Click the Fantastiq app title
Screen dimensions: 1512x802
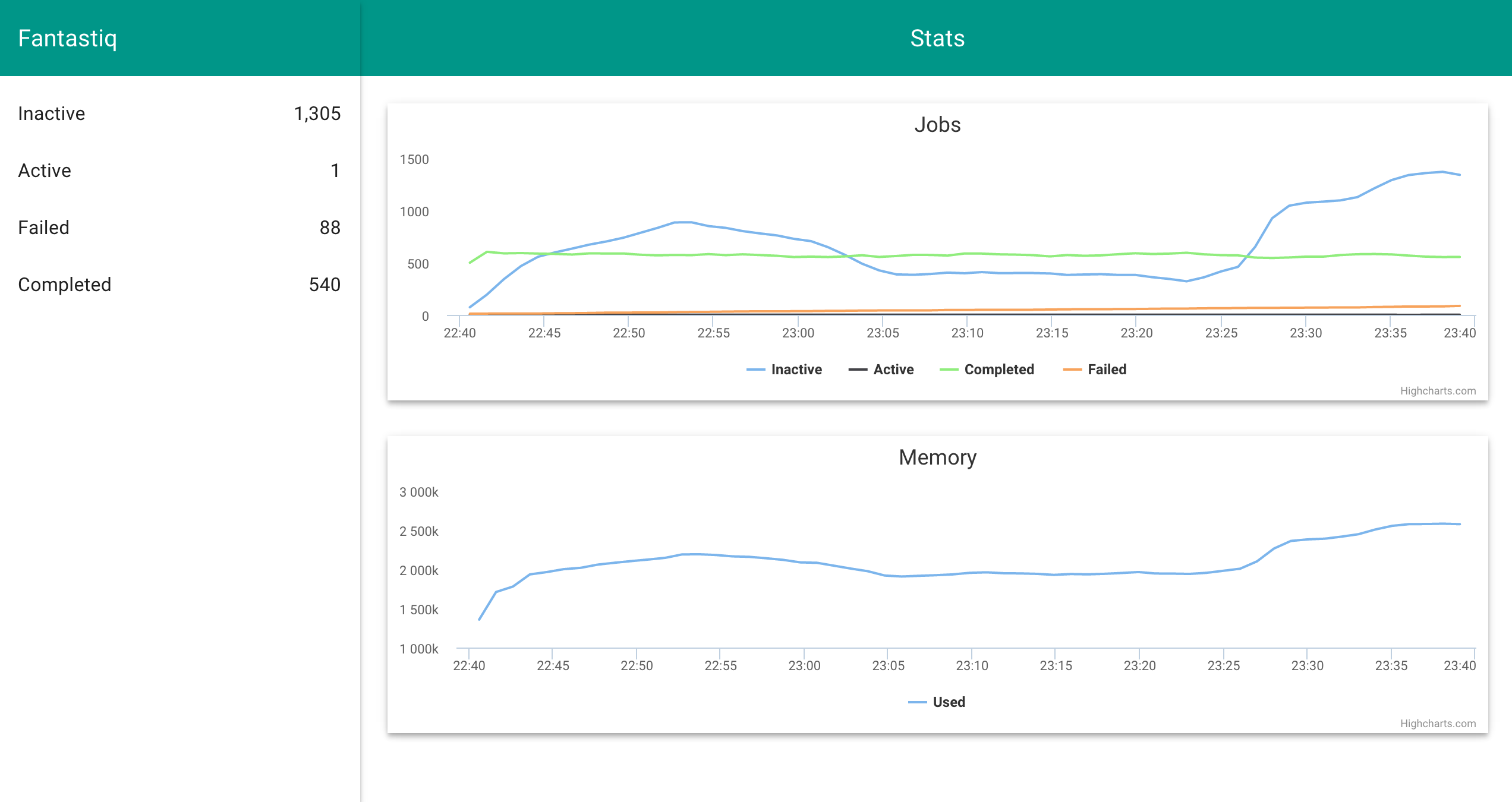[68, 38]
